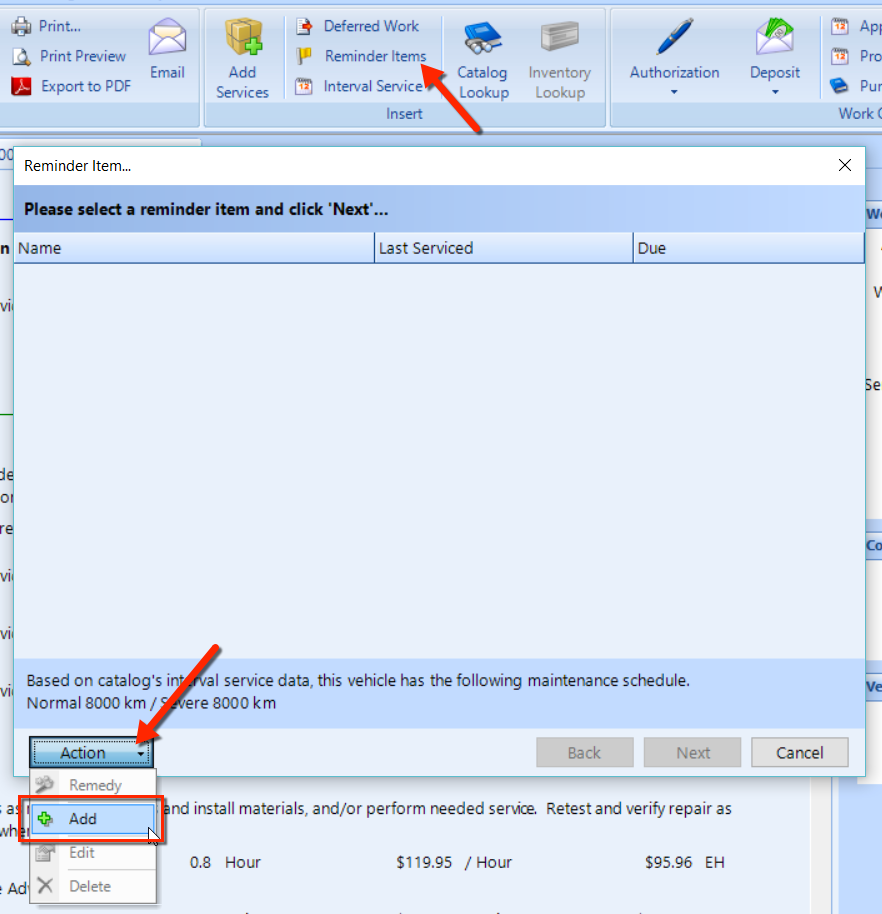Select Delete in the Action menu
Screen dimensions: 882x914
(89, 886)
